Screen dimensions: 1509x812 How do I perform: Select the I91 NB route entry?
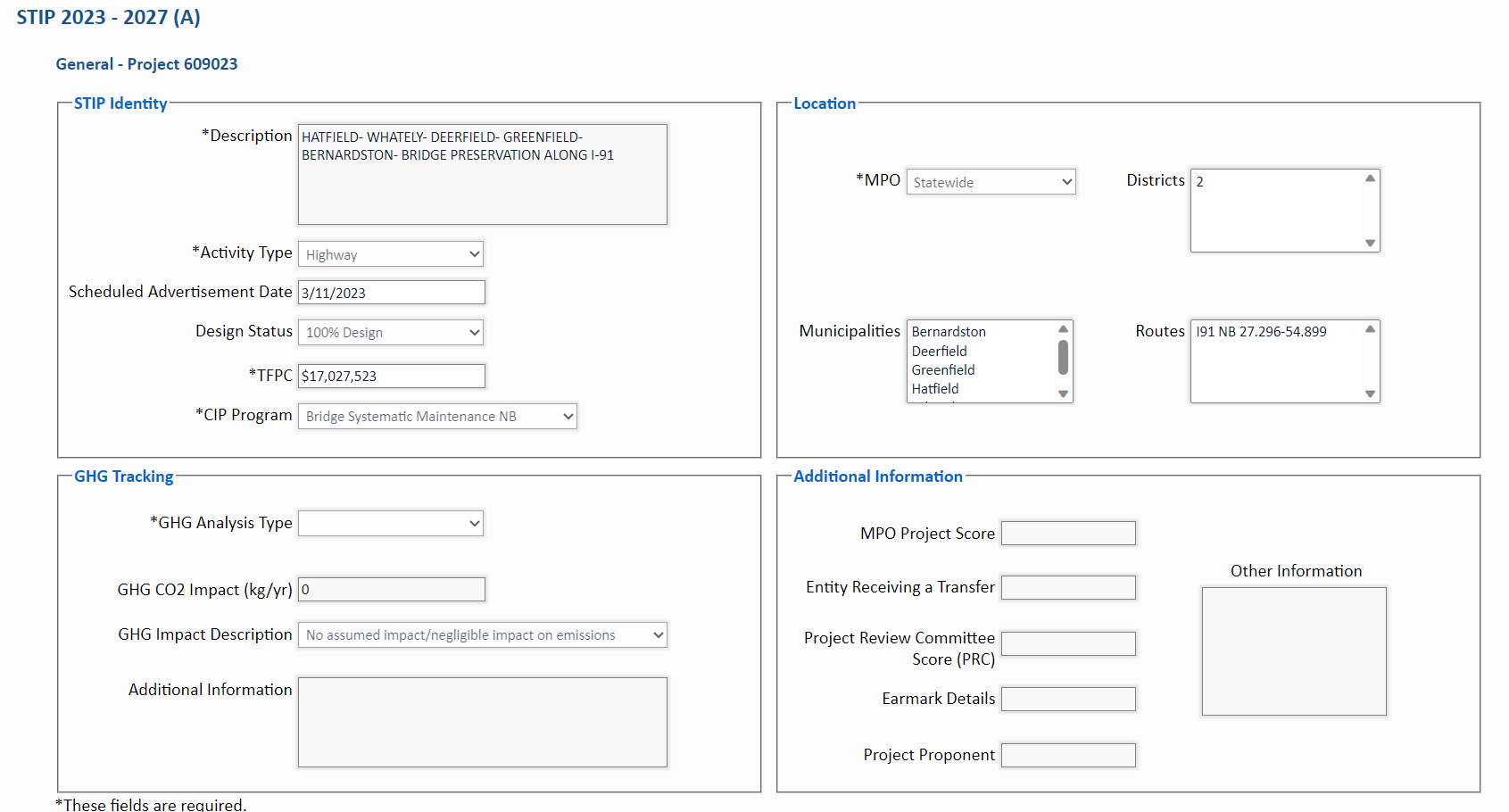click(1261, 331)
